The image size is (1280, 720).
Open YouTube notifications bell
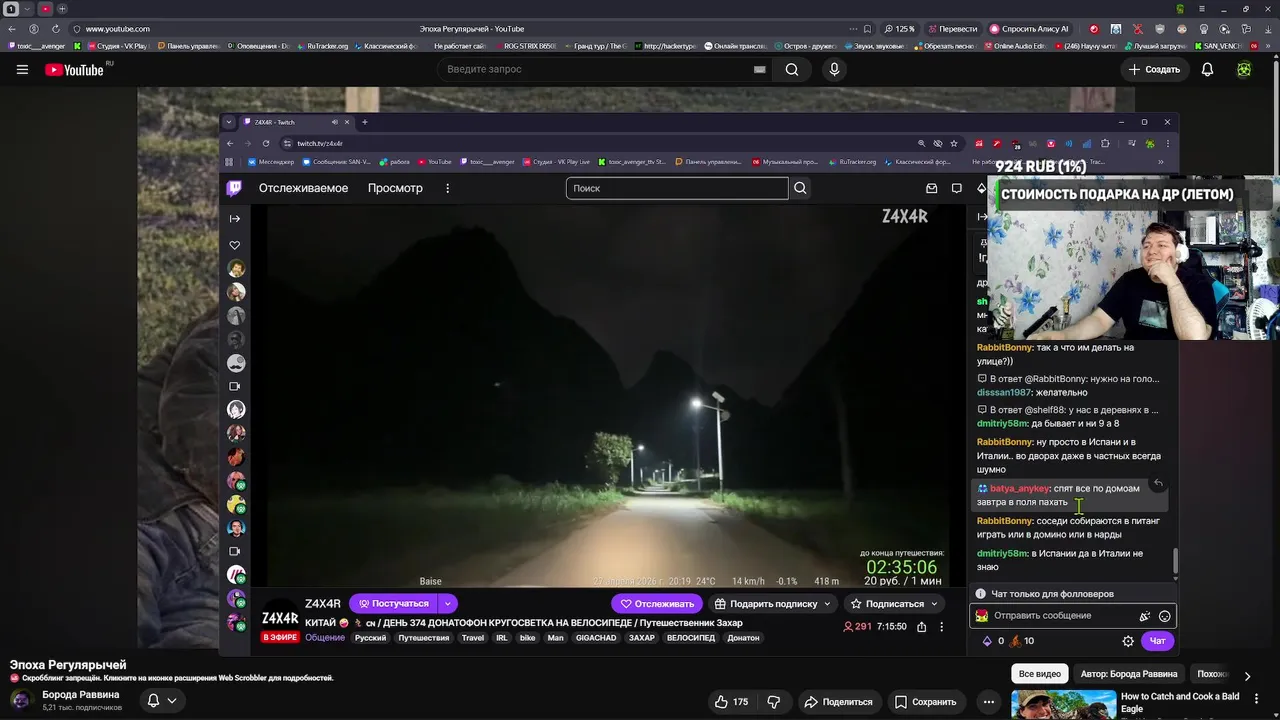[1207, 69]
